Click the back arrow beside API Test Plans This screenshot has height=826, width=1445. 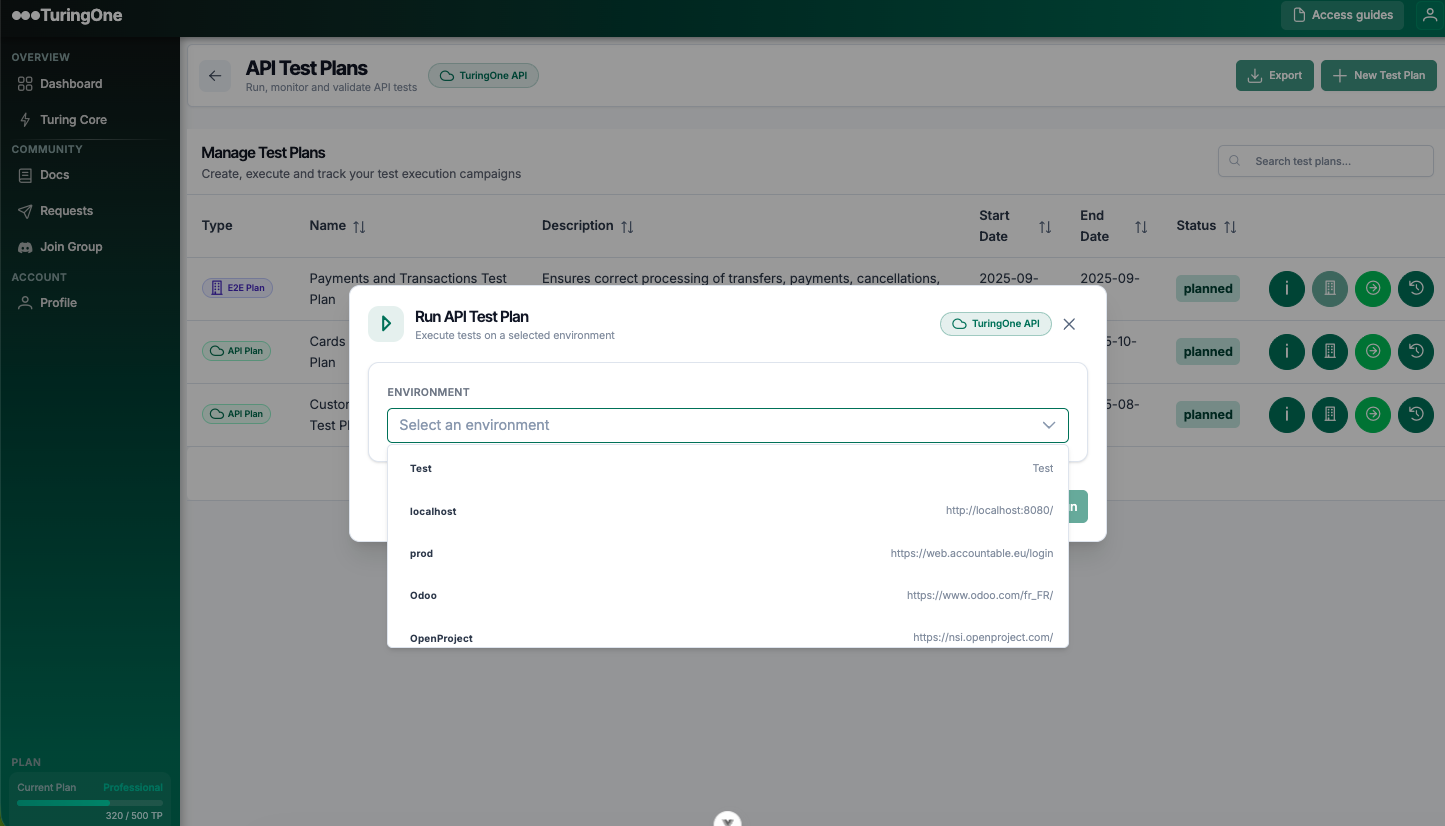click(214, 76)
